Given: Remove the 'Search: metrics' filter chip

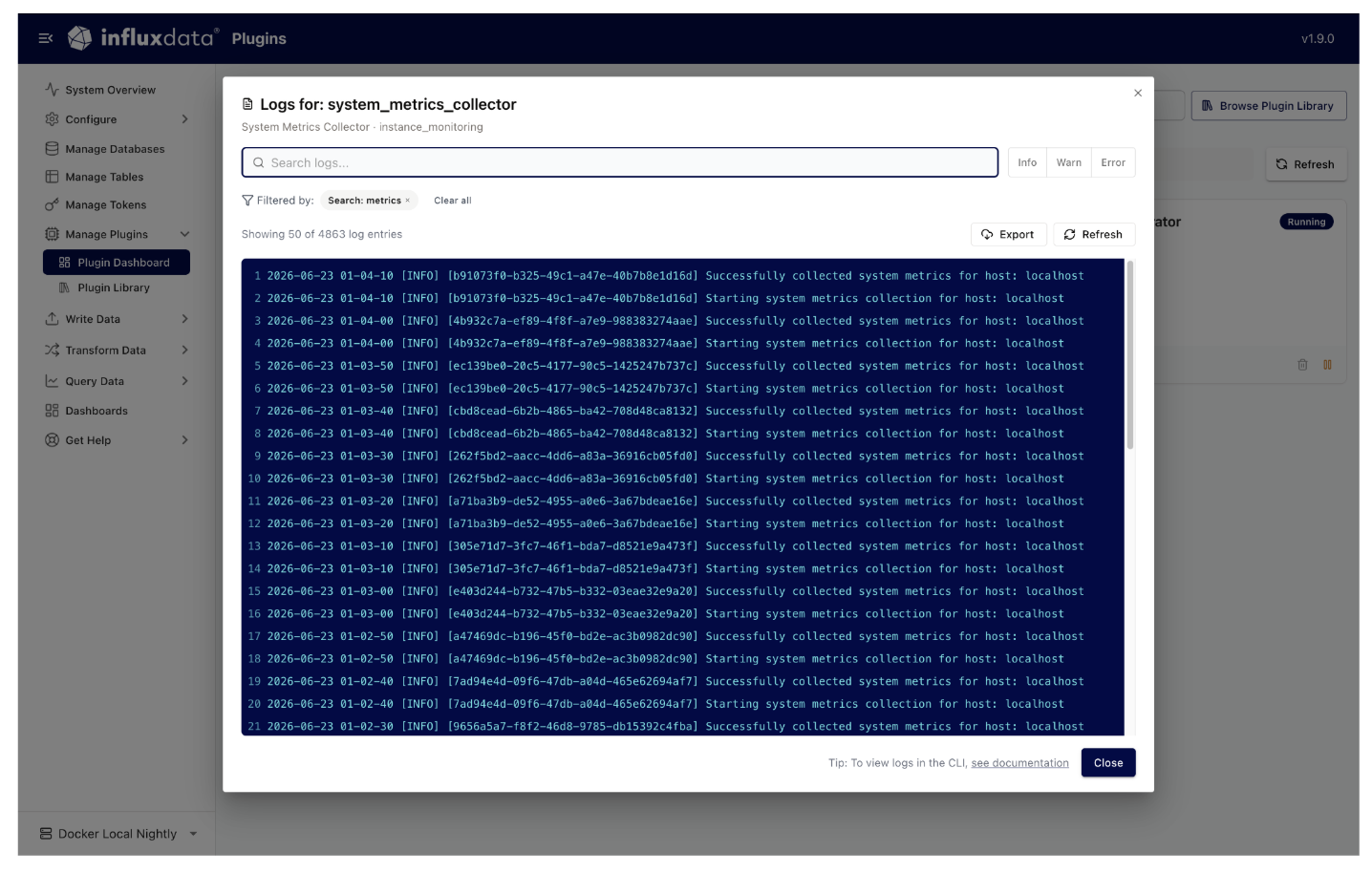Looking at the screenshot, I should (407, 201).
